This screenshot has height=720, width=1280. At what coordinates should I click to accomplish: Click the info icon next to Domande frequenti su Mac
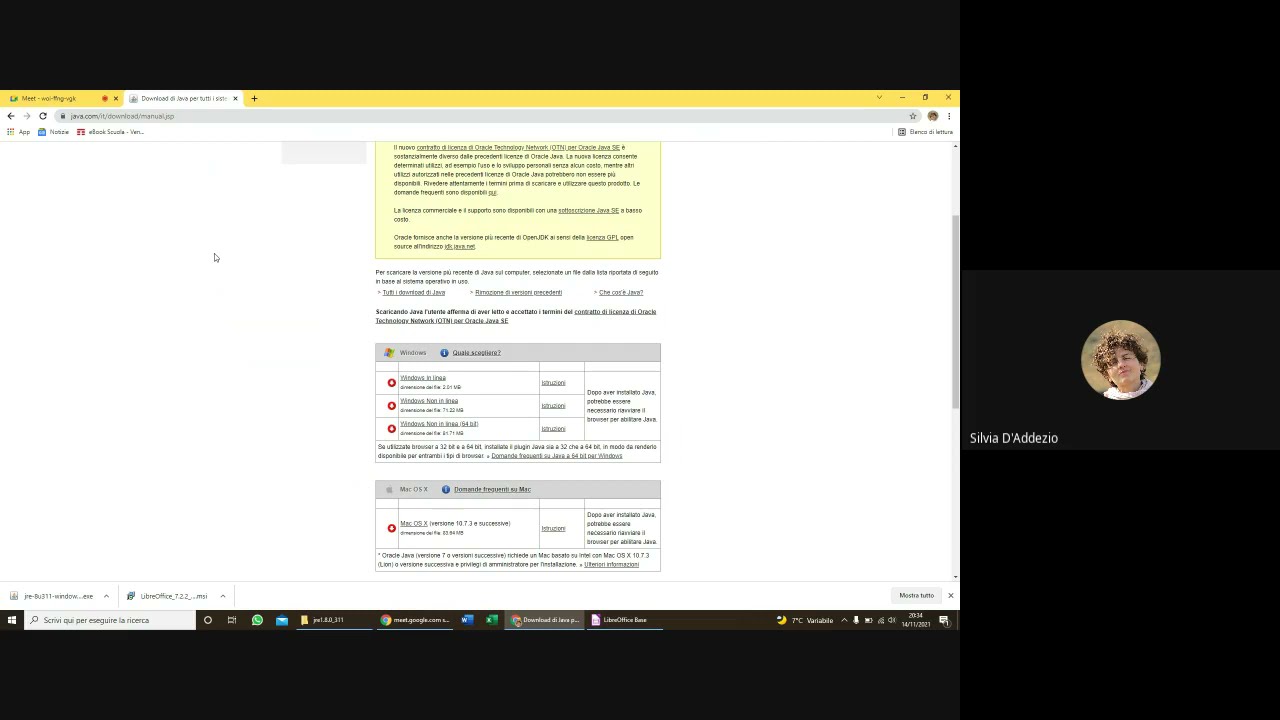point(446,490)
